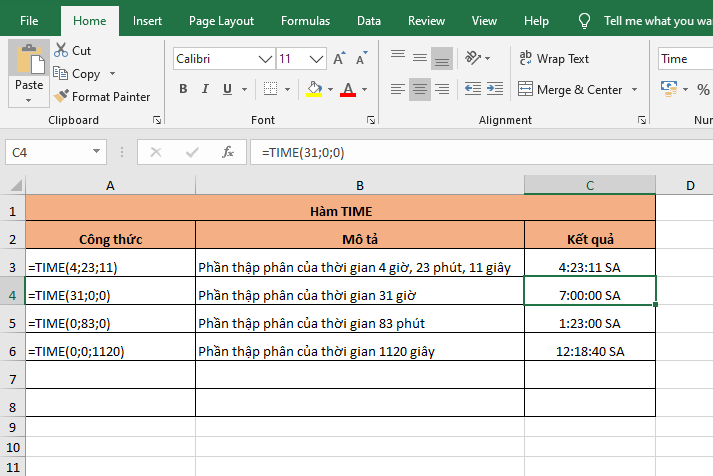This screenshot has height=476, width=713.
Task: Select cell A5 containing =TIME(0;83;0)
Action: 110,323
